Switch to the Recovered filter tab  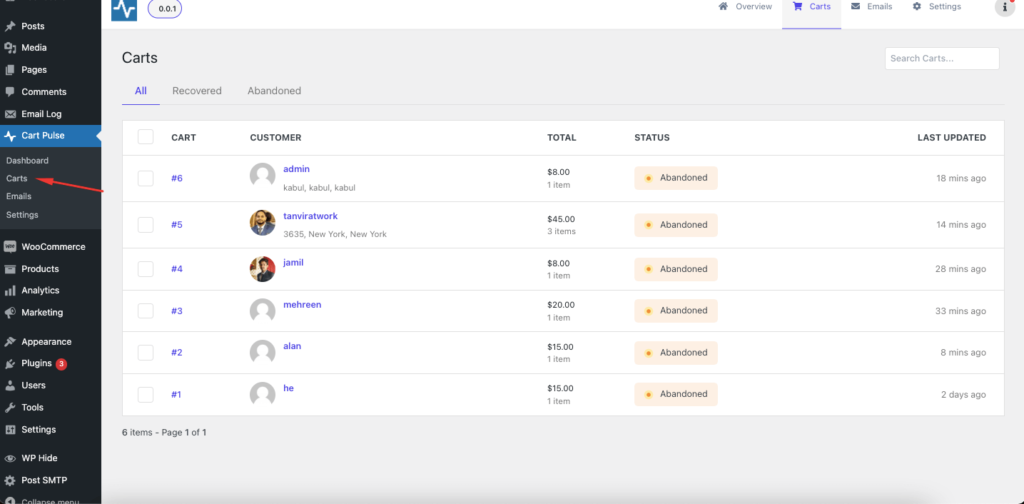coord(197,91)
